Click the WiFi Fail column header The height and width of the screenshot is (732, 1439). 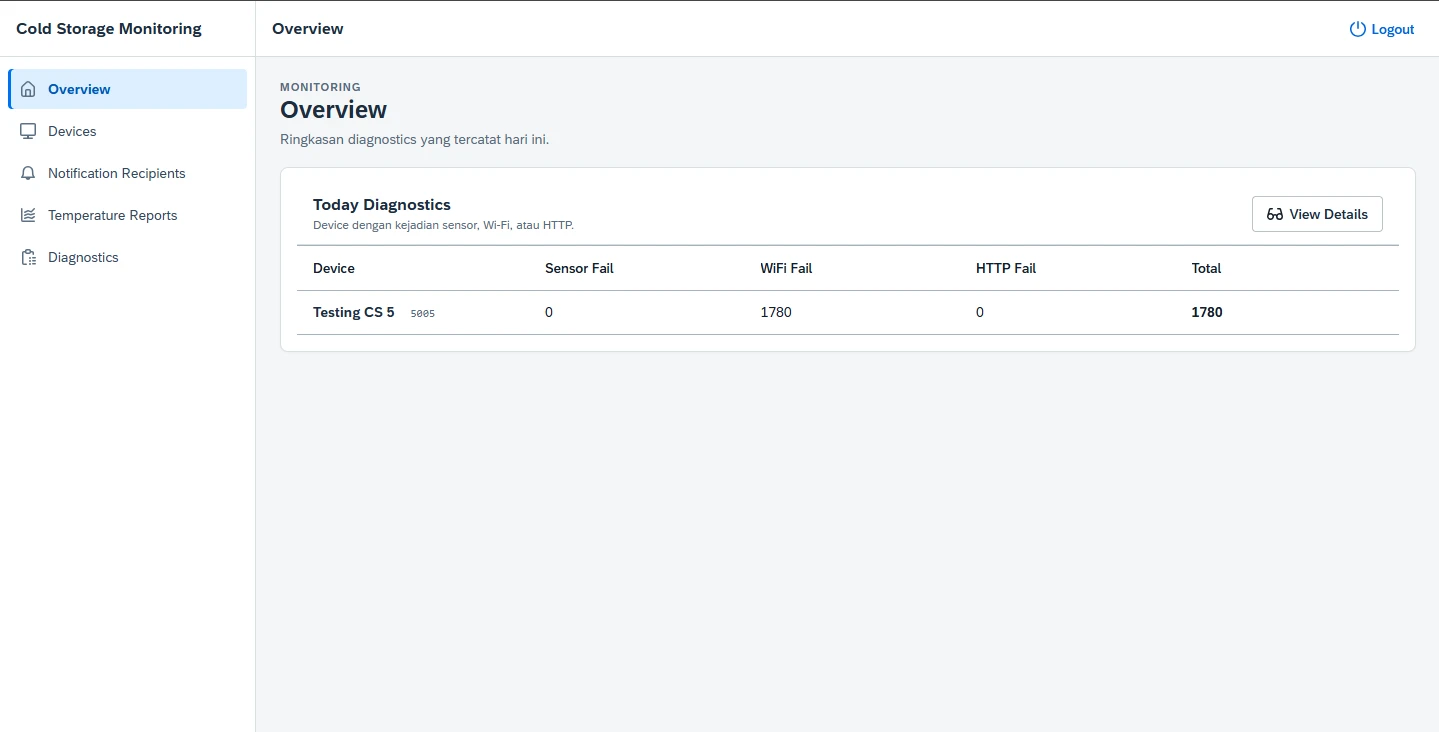(x=786, y=268)
